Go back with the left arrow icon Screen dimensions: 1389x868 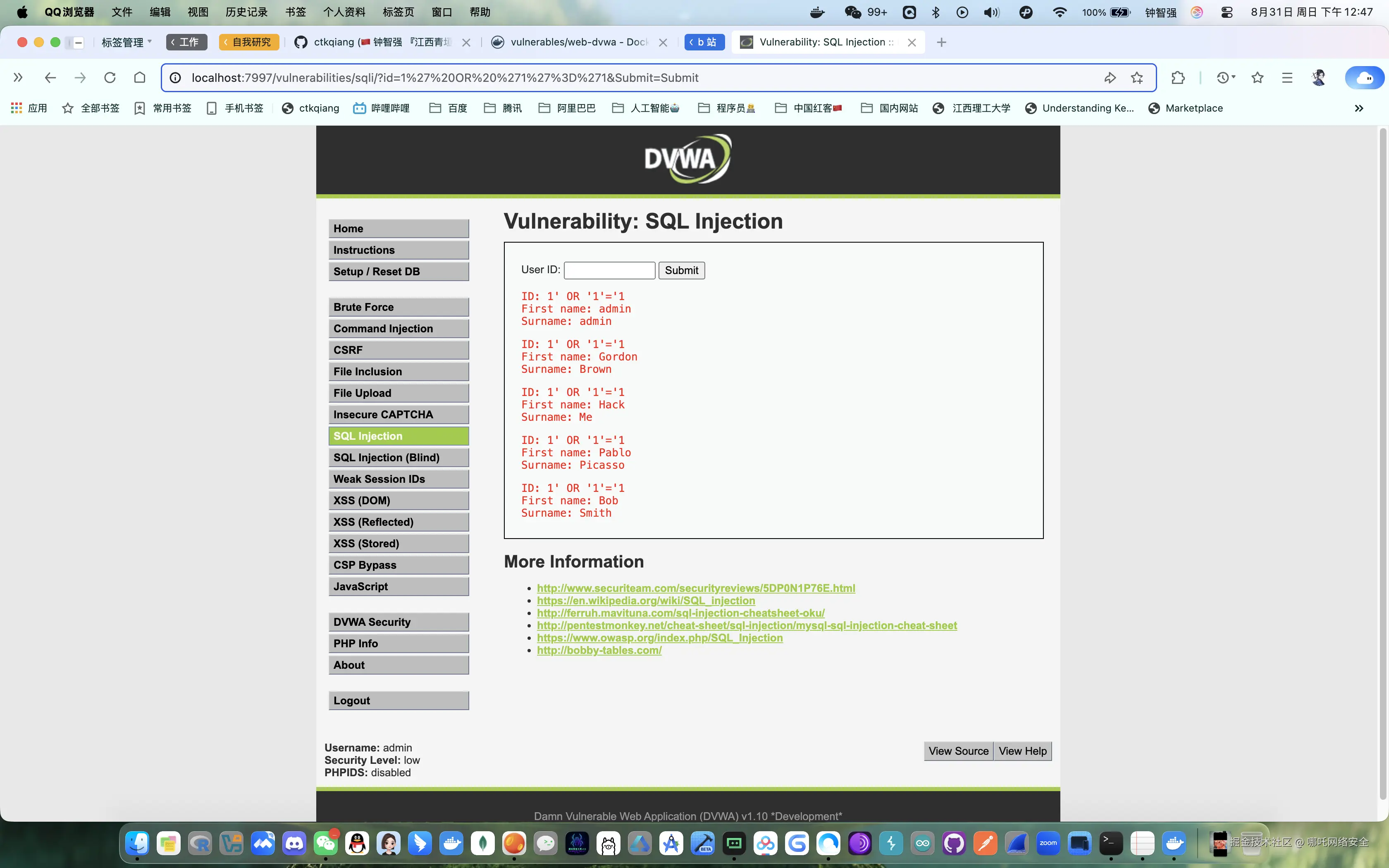pyautogui.click(x=50, y=78)
